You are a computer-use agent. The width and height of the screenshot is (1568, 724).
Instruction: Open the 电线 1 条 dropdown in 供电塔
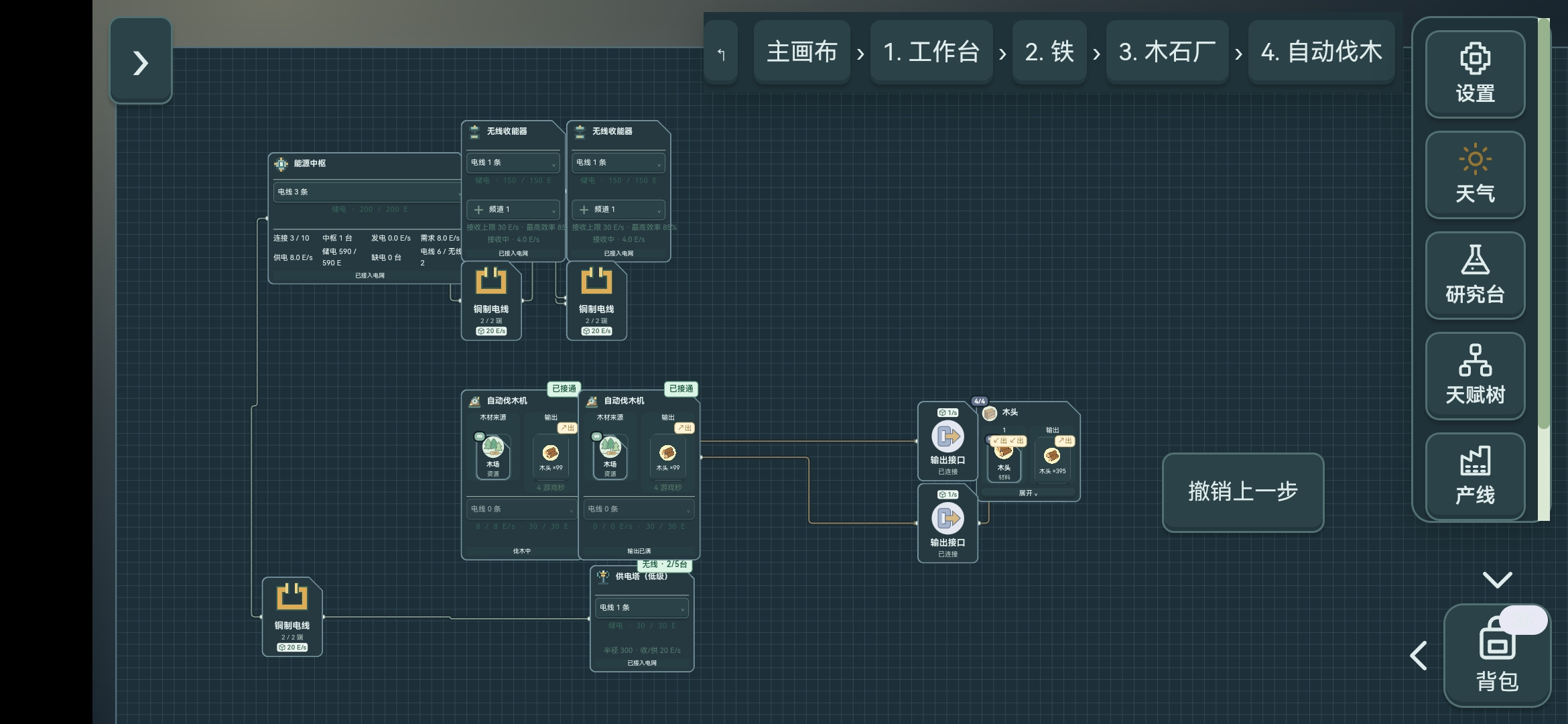tap(642, 608)
